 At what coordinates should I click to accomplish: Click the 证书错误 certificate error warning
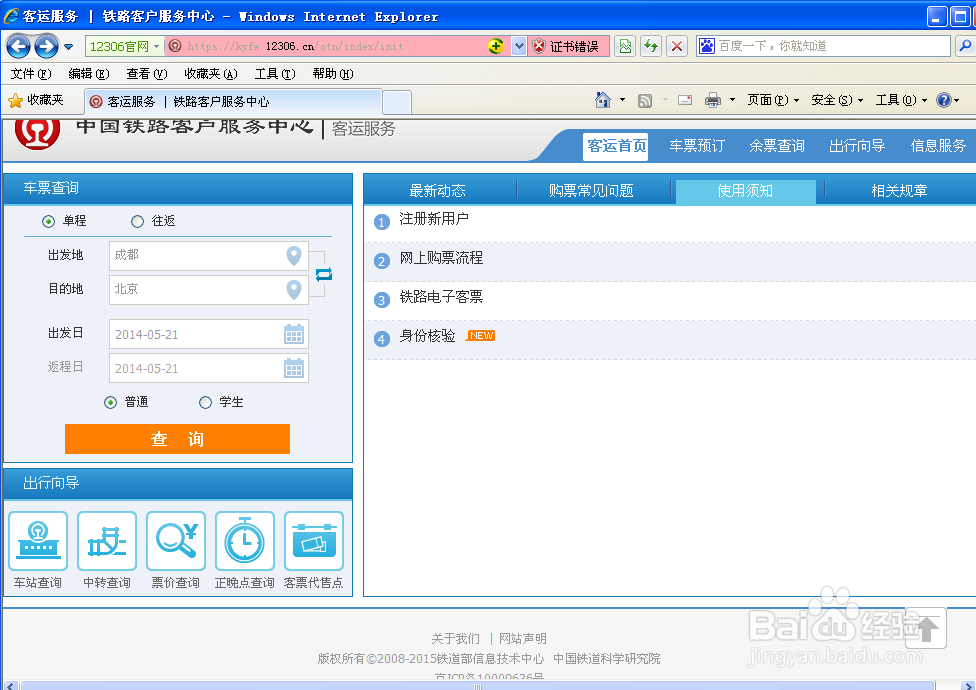coord(567,45)
